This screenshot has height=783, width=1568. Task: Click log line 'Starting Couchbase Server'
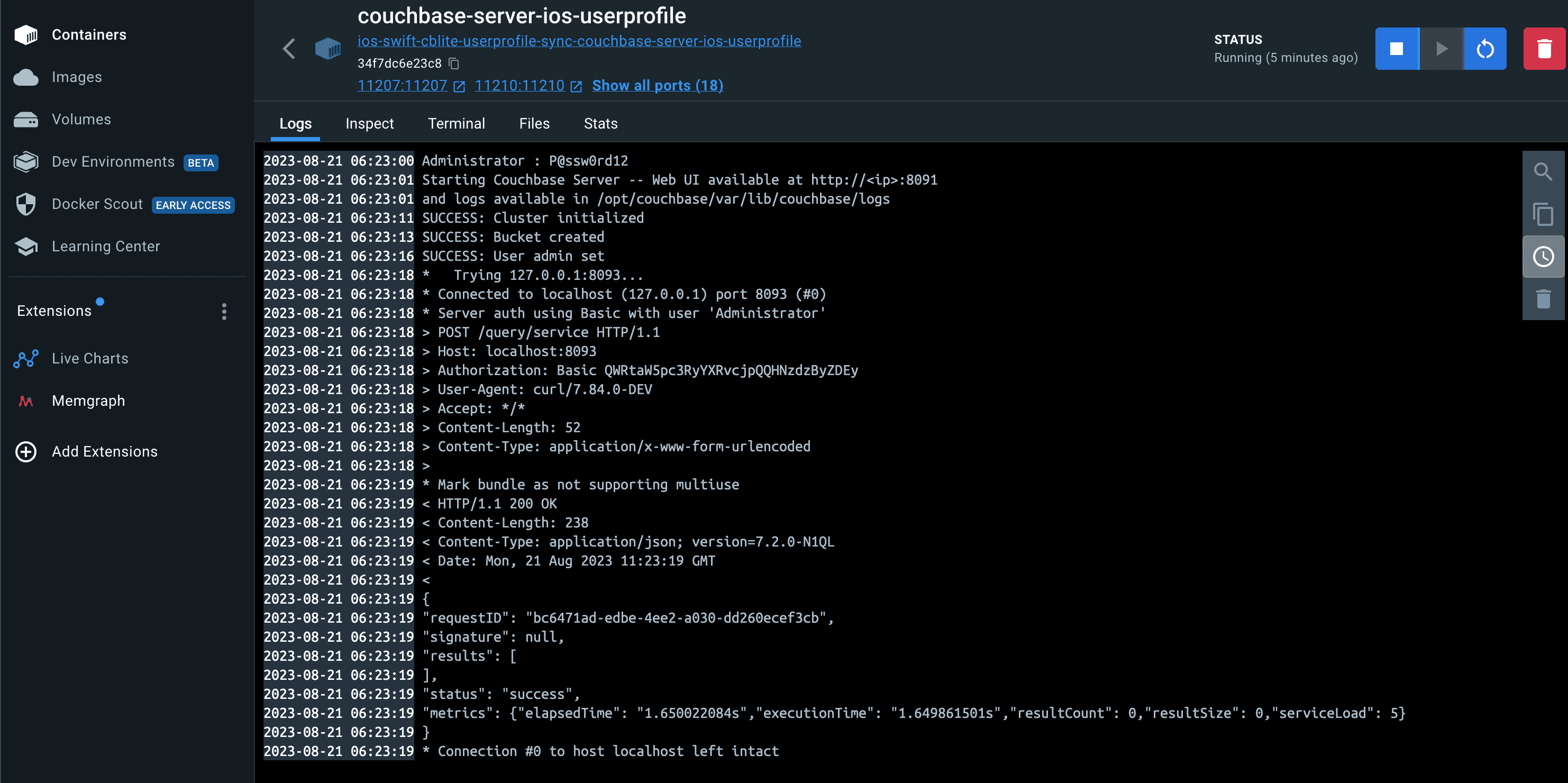point(679,180)
